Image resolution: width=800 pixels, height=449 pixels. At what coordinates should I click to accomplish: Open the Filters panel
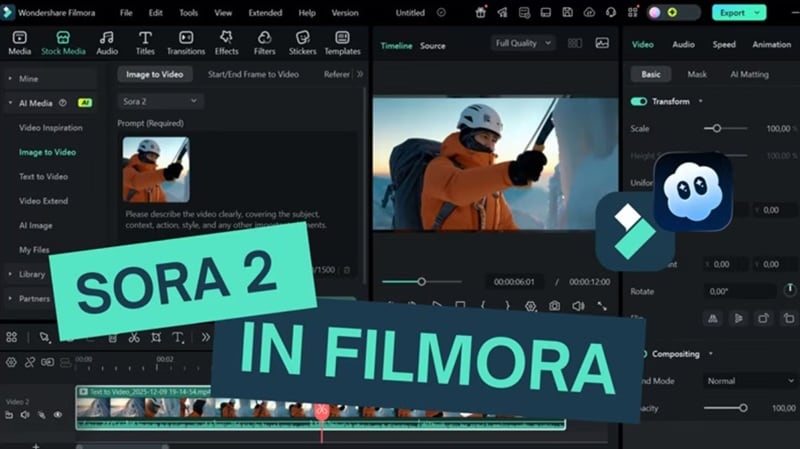pyautogui.click(x=264, y=43)
